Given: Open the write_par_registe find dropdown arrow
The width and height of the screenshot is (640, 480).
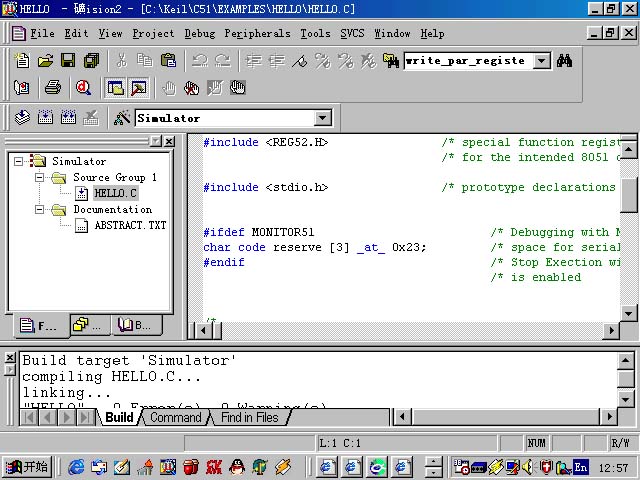Looking at the screenshot, I should pos(542,61).
